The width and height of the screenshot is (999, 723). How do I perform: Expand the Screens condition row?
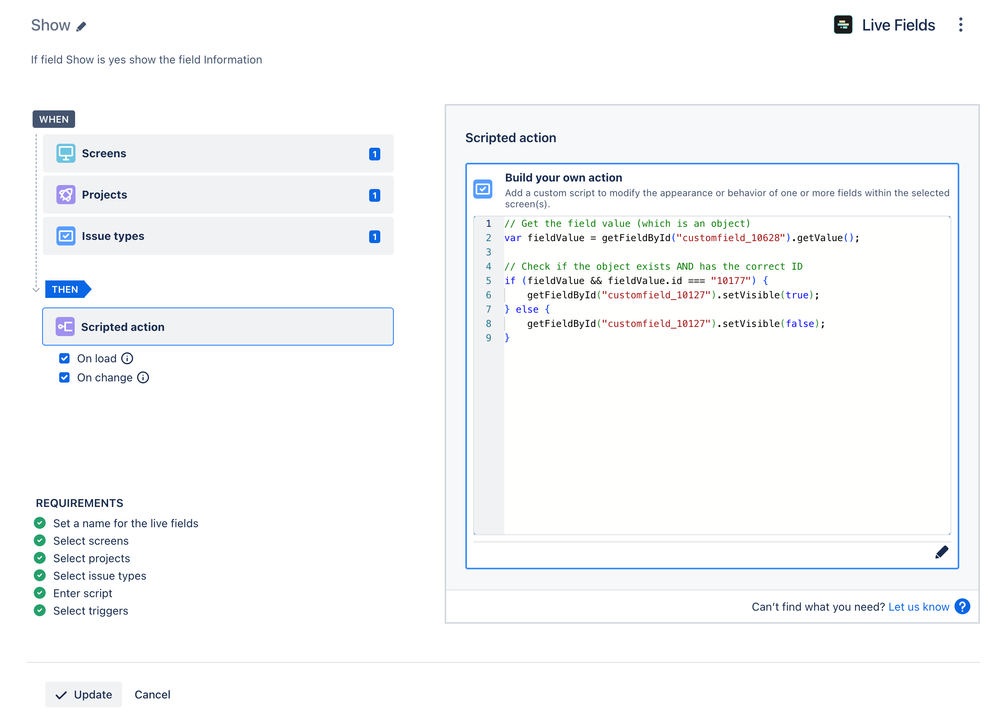[x=220, y=154]
